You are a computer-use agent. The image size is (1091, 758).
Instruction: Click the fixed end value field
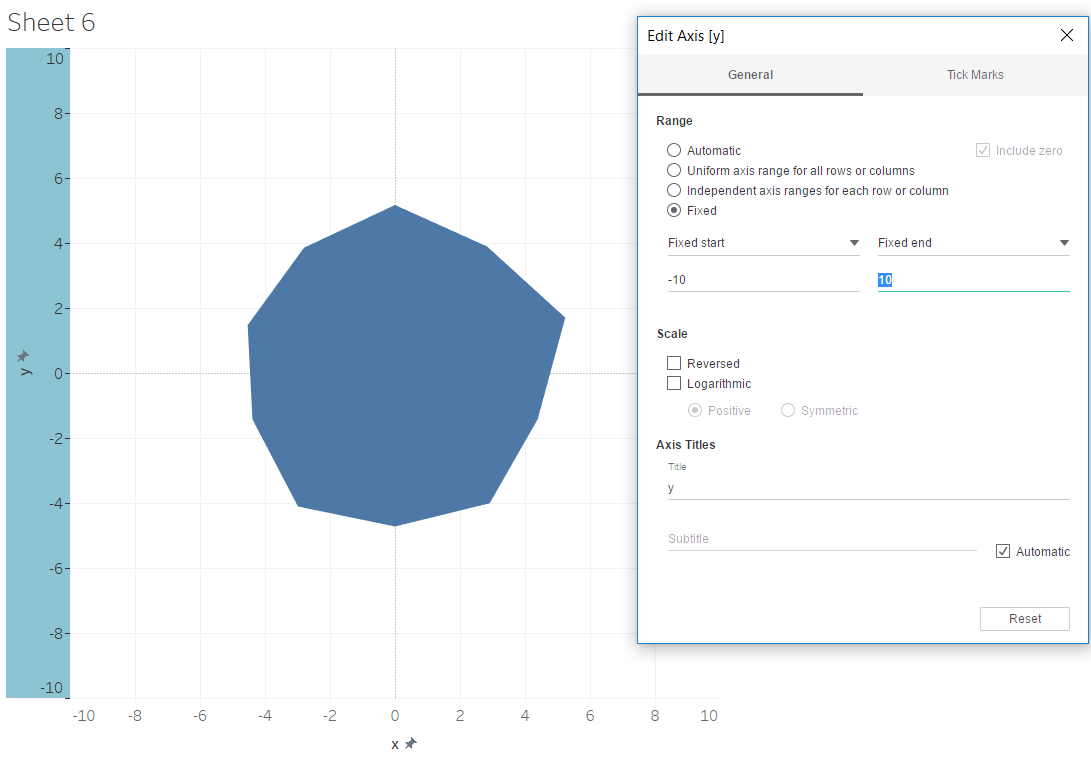pyautogui.click(x=973, y=280)
